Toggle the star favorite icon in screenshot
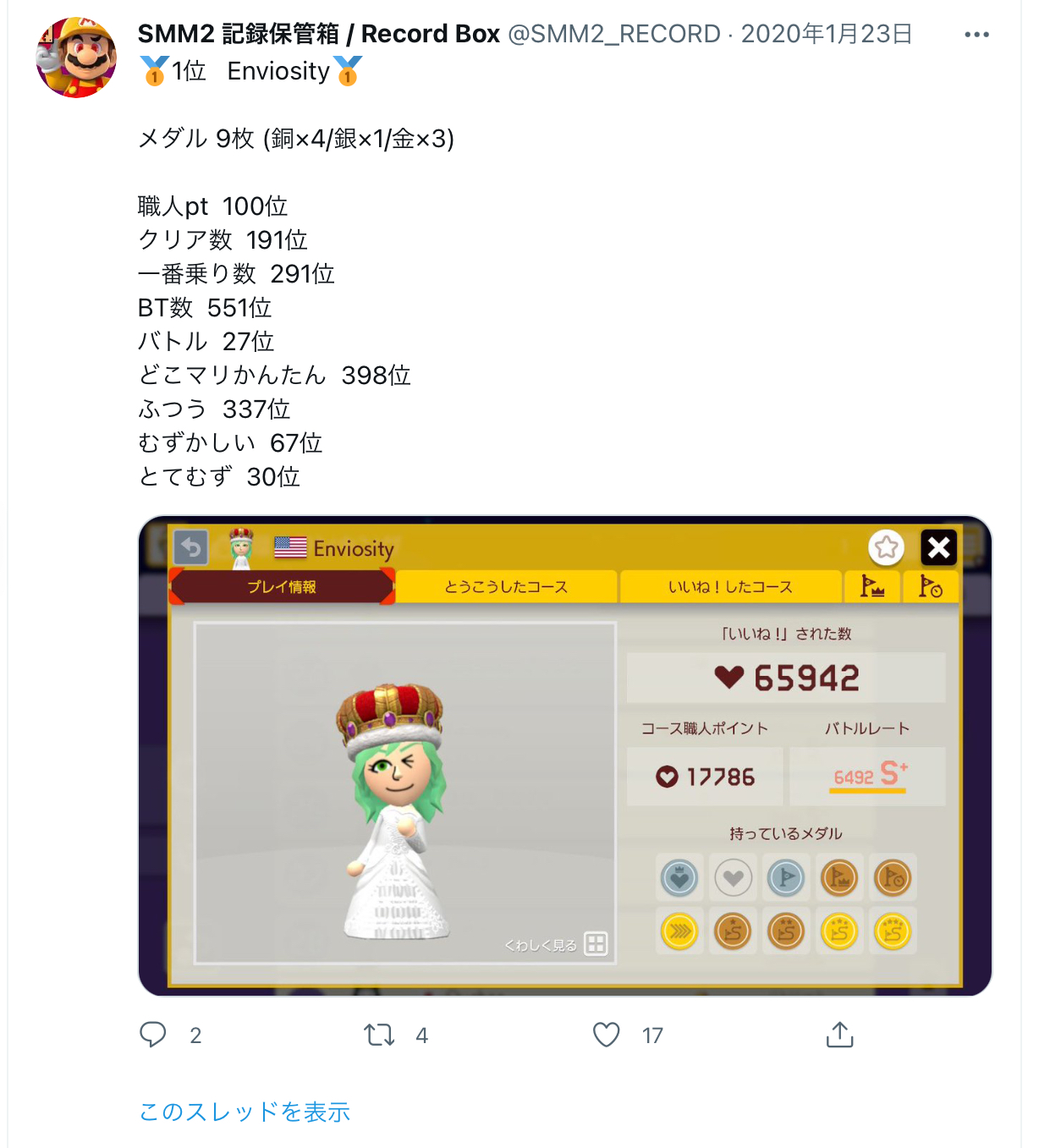 point(887,548)
